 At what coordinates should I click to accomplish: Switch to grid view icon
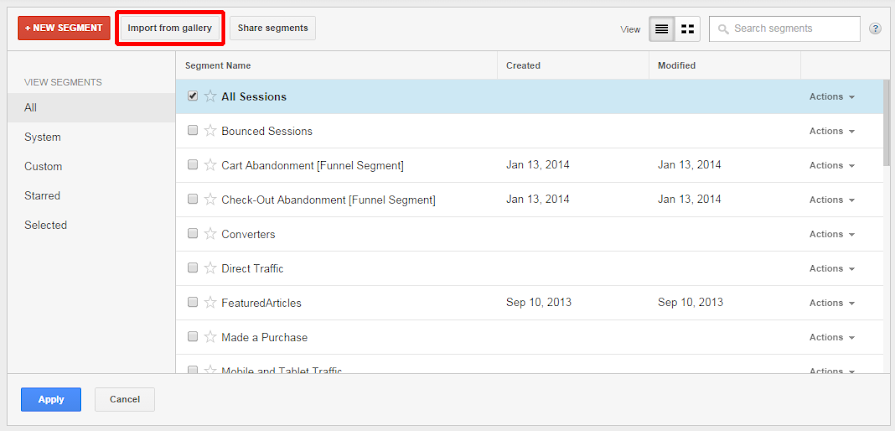[688, 29]
